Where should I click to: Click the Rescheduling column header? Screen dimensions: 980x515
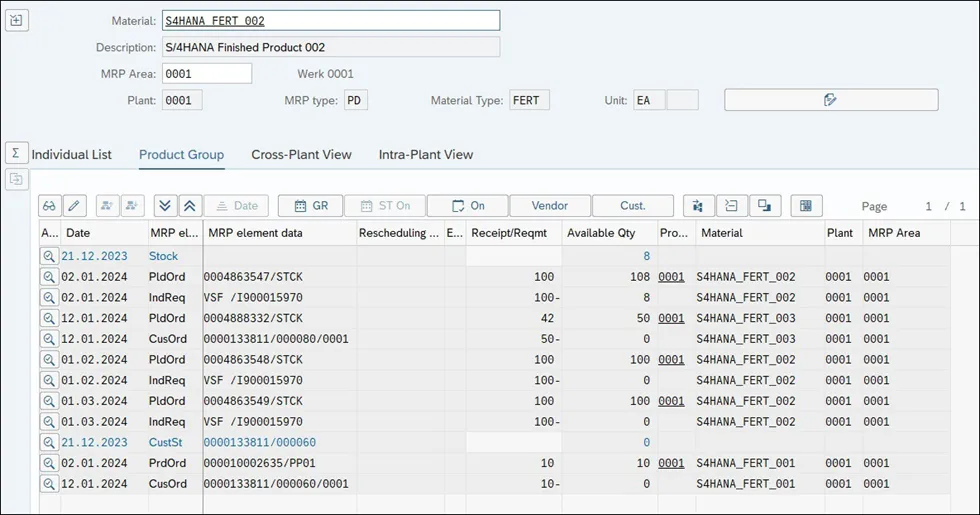[x=400, y=233]
